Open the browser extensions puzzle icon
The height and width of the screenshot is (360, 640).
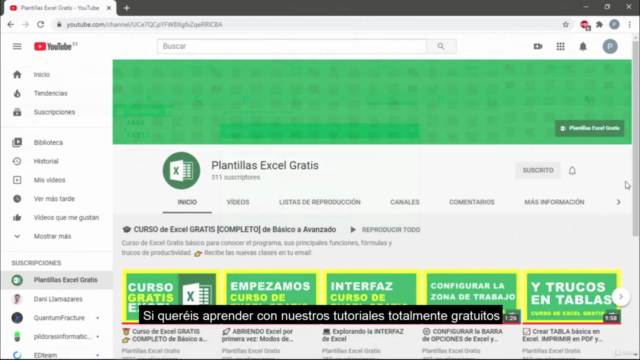coord(599,24)
